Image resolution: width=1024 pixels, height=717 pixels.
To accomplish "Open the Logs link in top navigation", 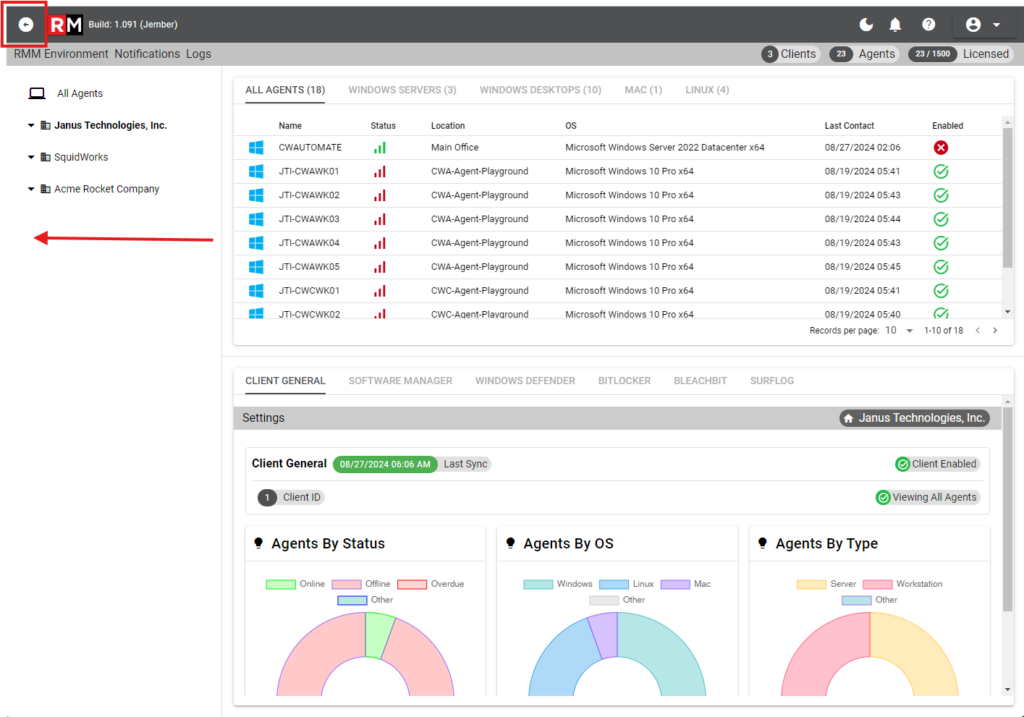I will coord(198,54).
